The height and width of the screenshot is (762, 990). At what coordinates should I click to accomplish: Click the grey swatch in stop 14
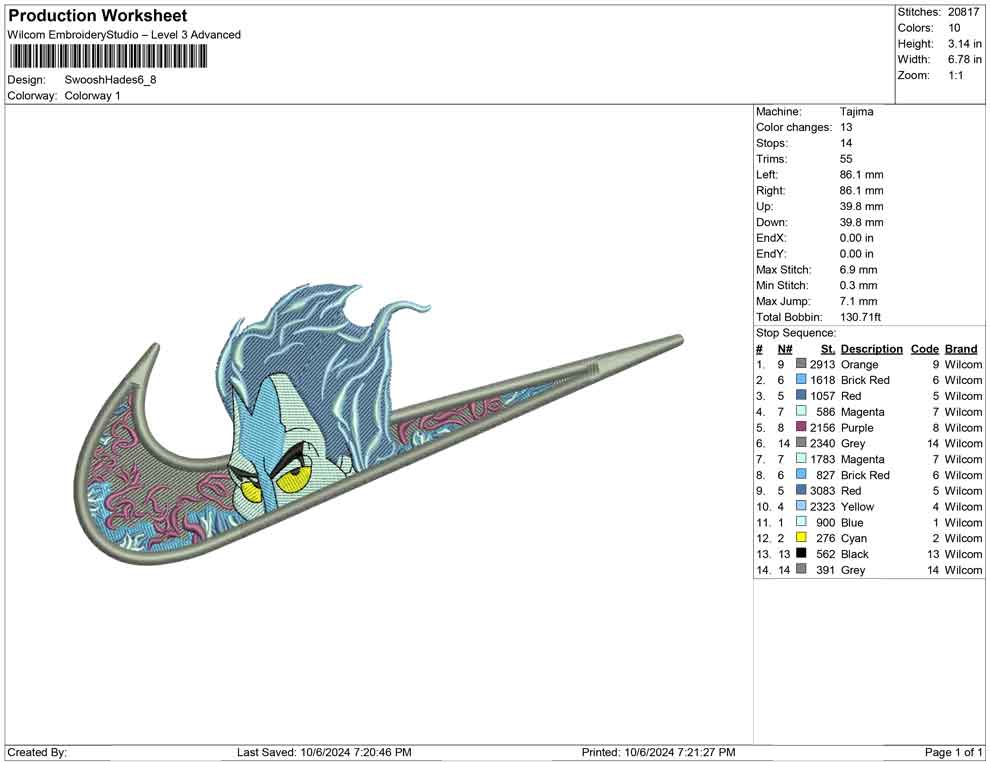(801, 570)
